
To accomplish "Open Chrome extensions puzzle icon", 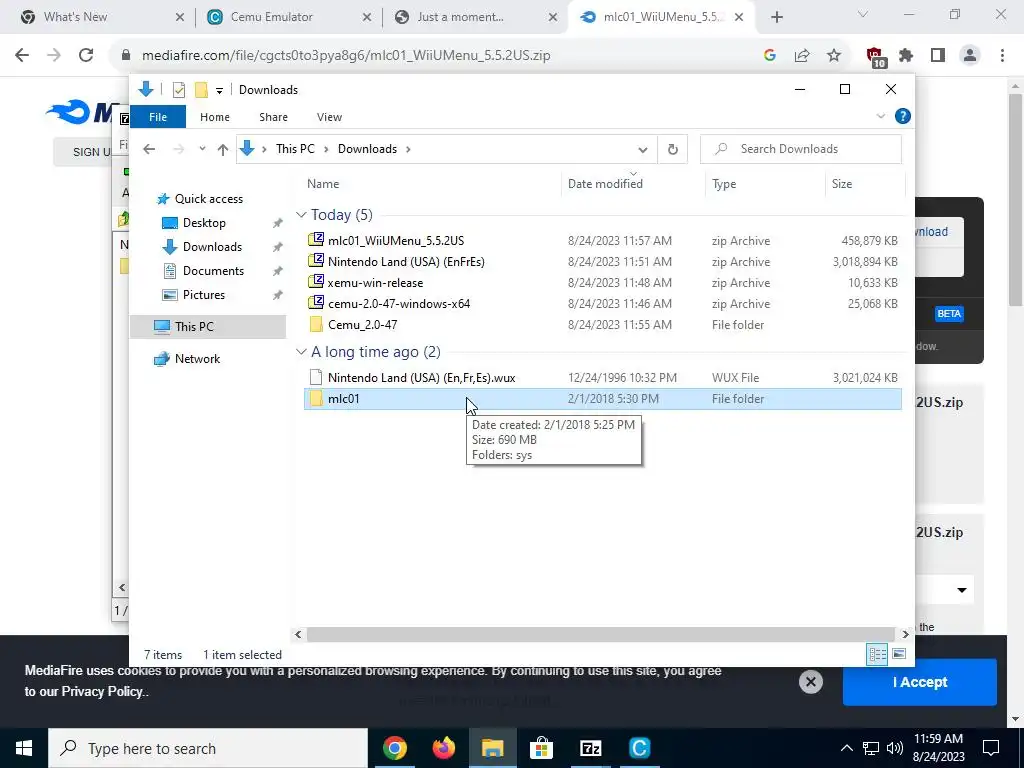I will click(x=906, y=56).
